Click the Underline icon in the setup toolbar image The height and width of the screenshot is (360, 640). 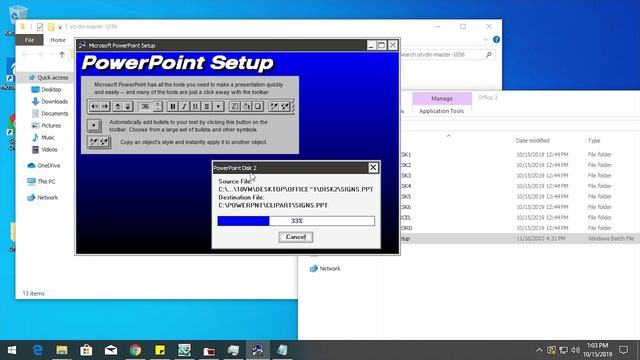pyautogui.click(x=195, y=107)
